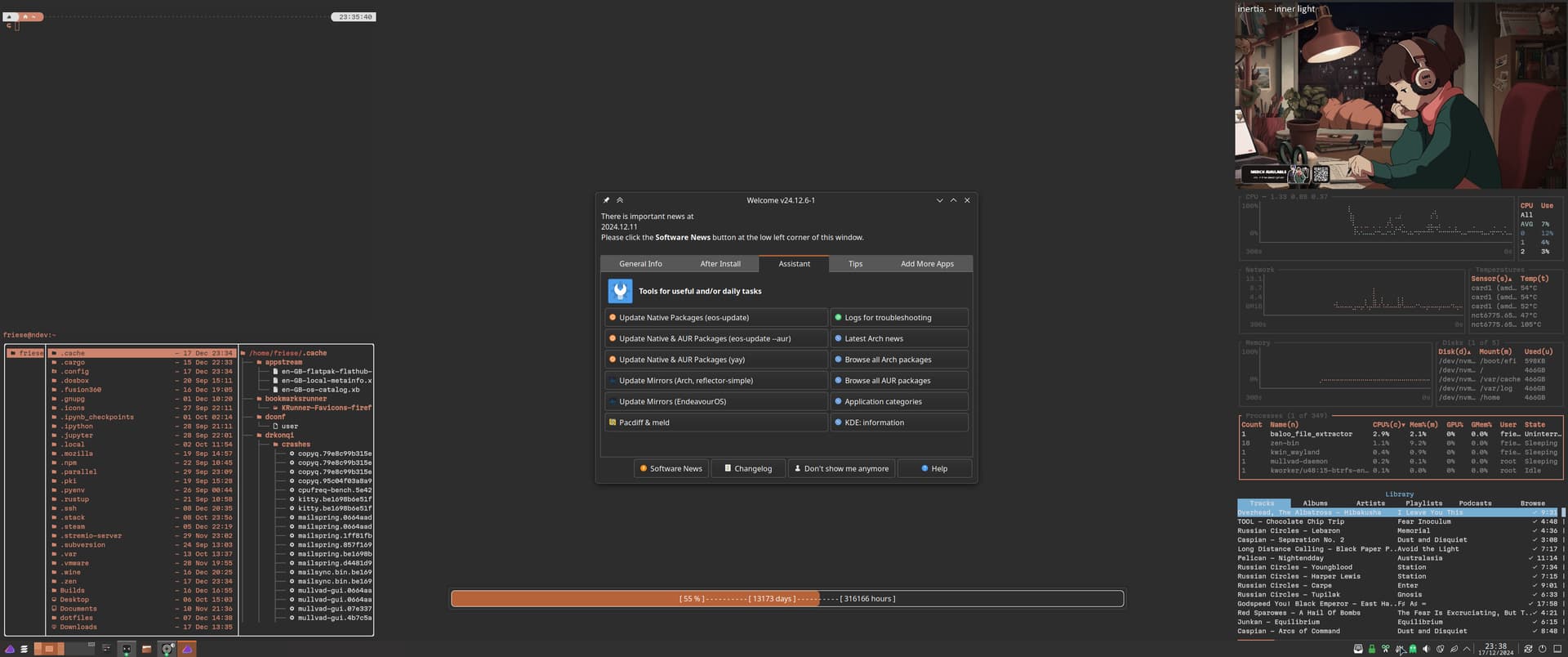This screenshot has width=1568, height=657.
Task: Open Latest Arch news
Action: pyautogui.click(x=899, y=338)
